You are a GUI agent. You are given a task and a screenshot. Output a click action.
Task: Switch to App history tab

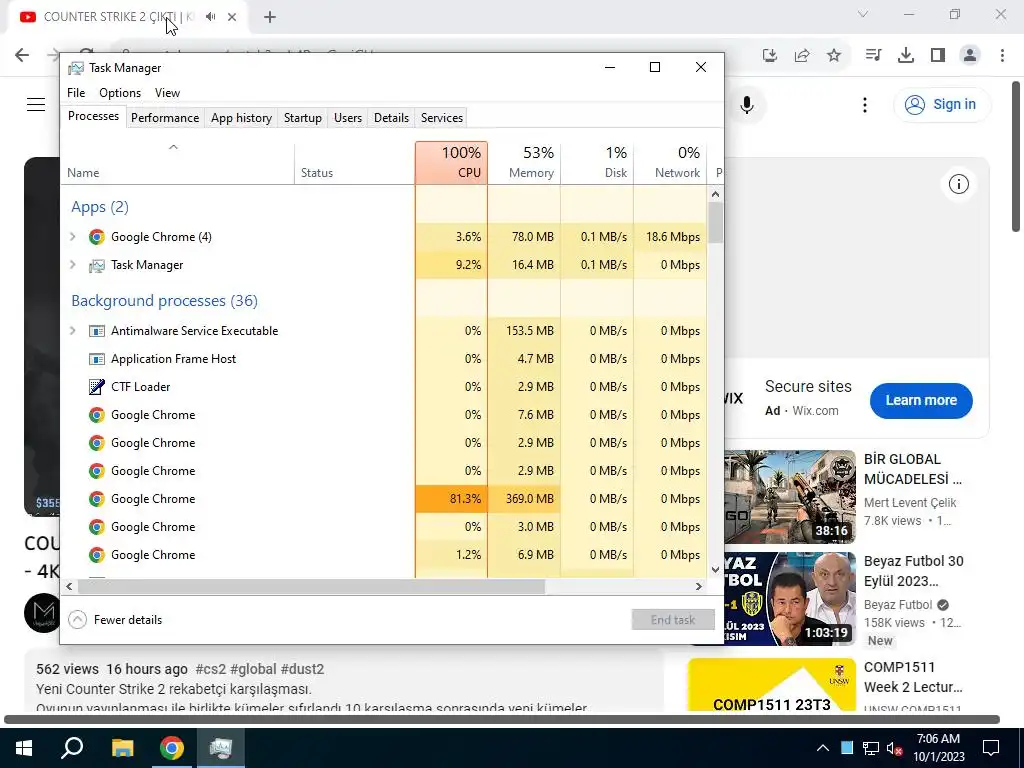[x=241, y=118]
